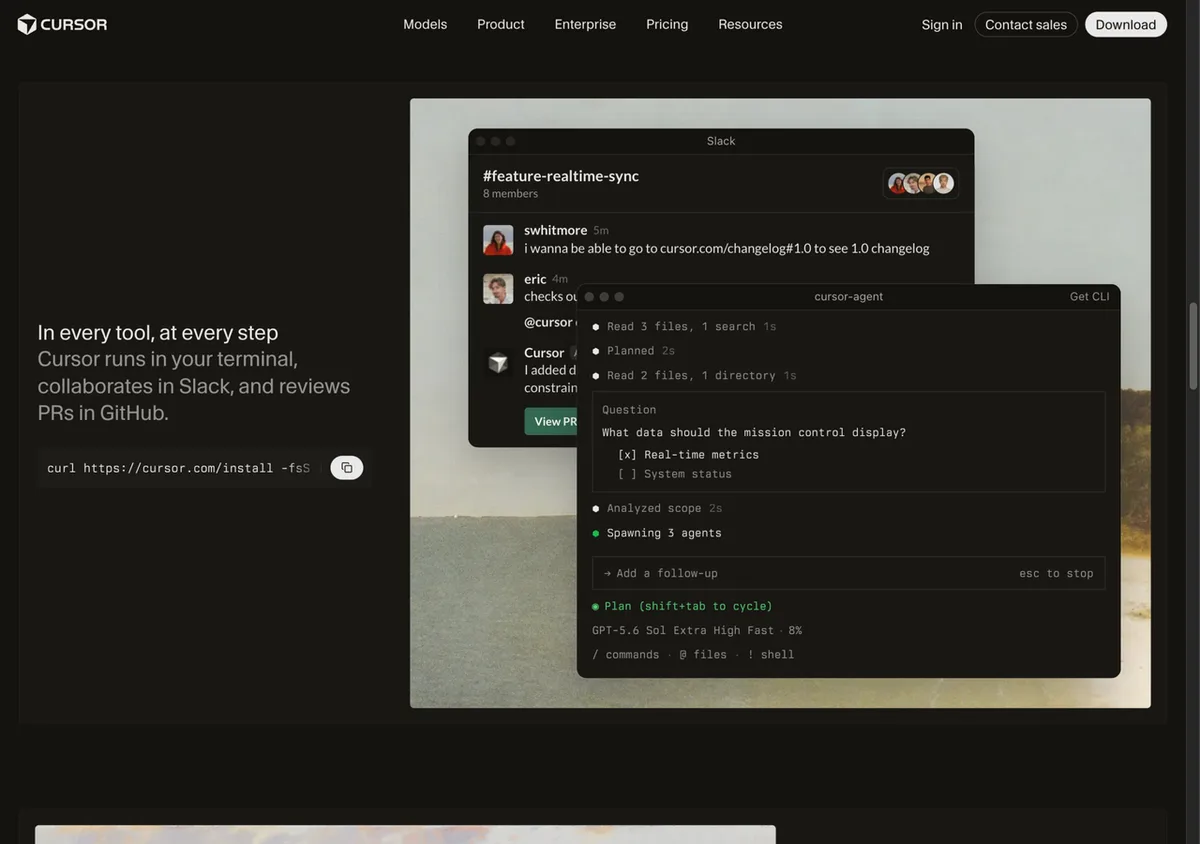The image size is (1200, 844).
Task: Click the Contact sales button
Action: click(x=1026, y=25)
